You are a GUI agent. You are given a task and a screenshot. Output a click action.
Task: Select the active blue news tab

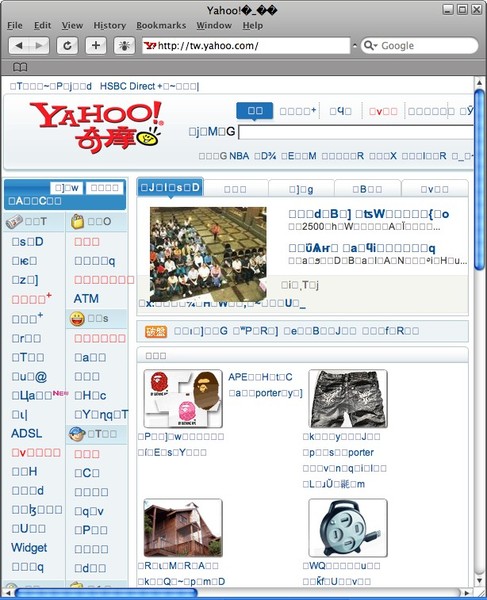click(x=170, y=188)
